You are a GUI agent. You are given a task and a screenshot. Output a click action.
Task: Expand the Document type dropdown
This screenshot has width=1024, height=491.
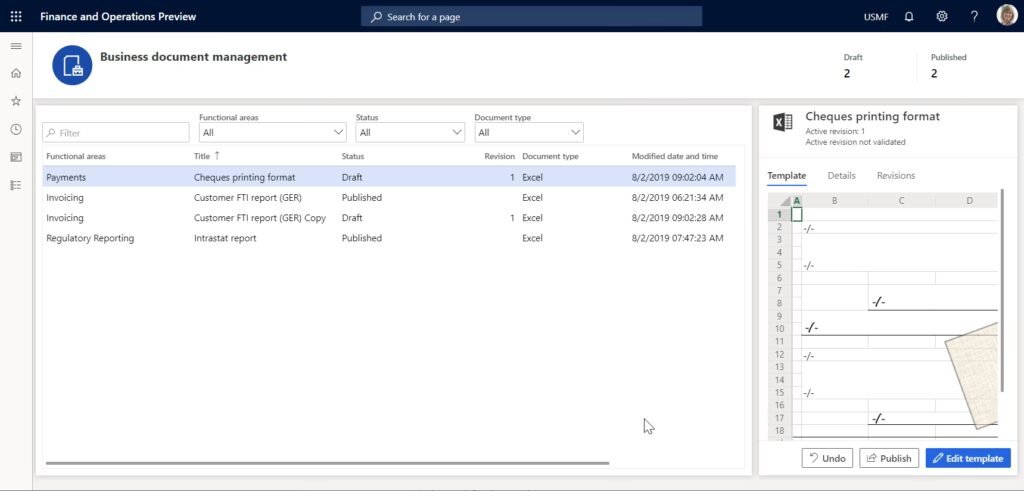point(528,132)
